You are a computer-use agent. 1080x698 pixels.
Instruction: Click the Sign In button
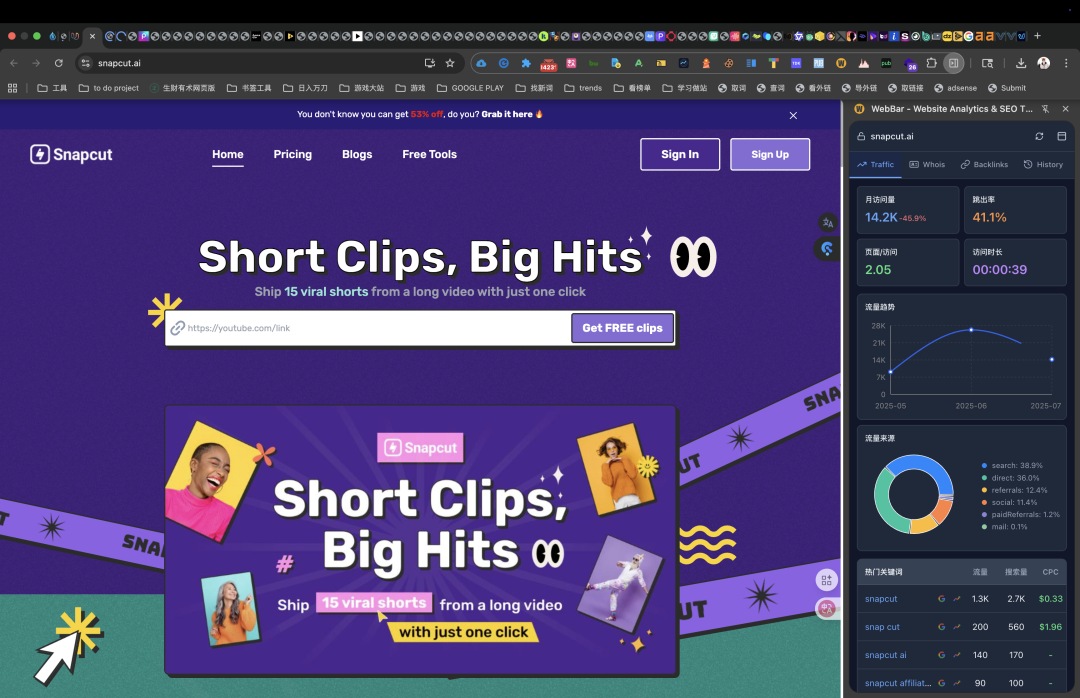click(x=680, y=154)
